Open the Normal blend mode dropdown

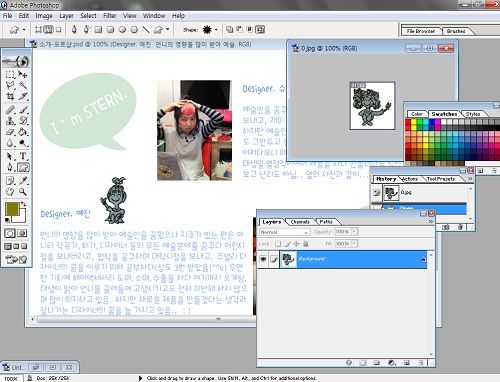tap(285, 232)
